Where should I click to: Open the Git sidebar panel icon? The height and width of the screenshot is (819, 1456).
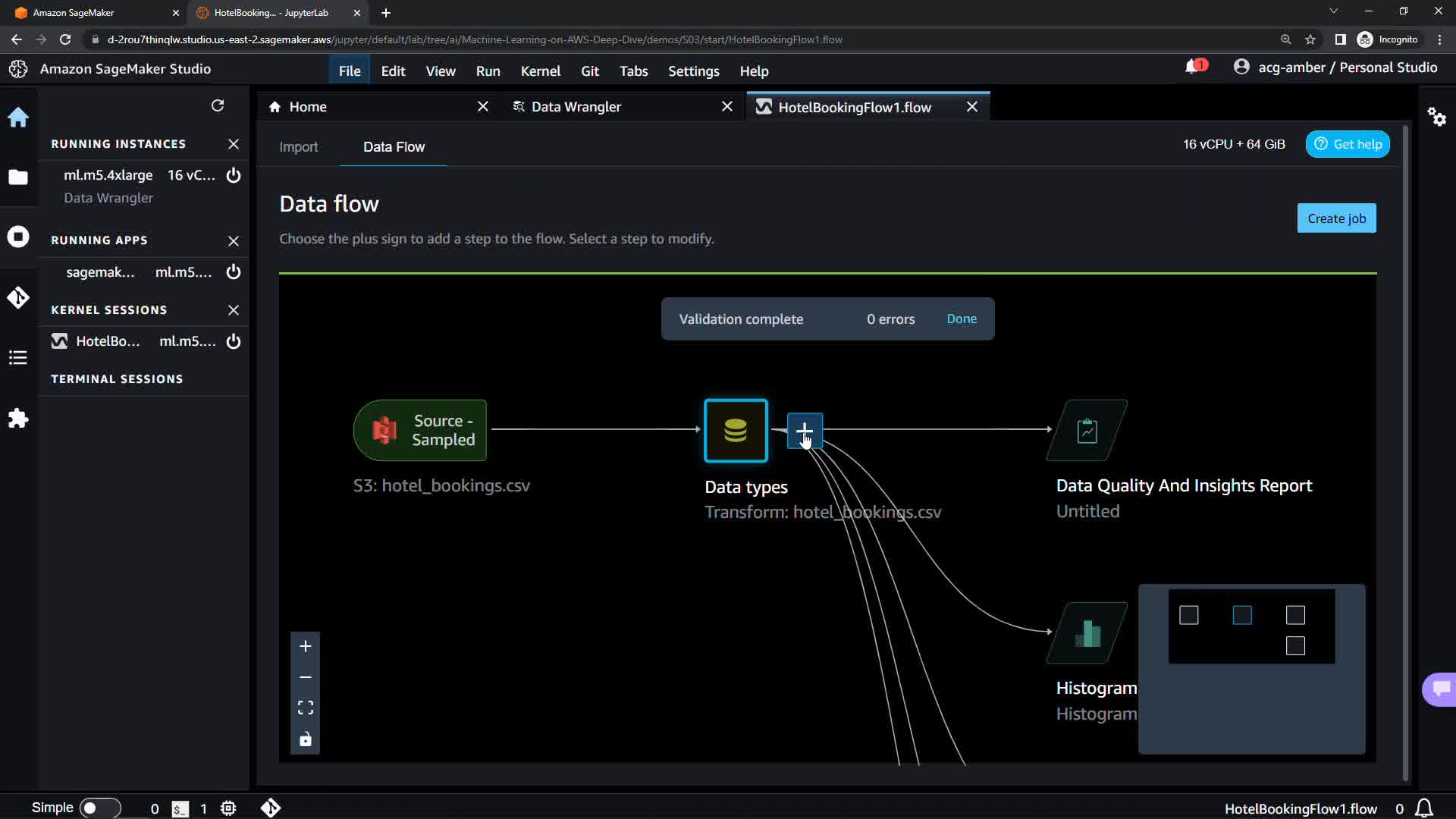pos(18,297)
